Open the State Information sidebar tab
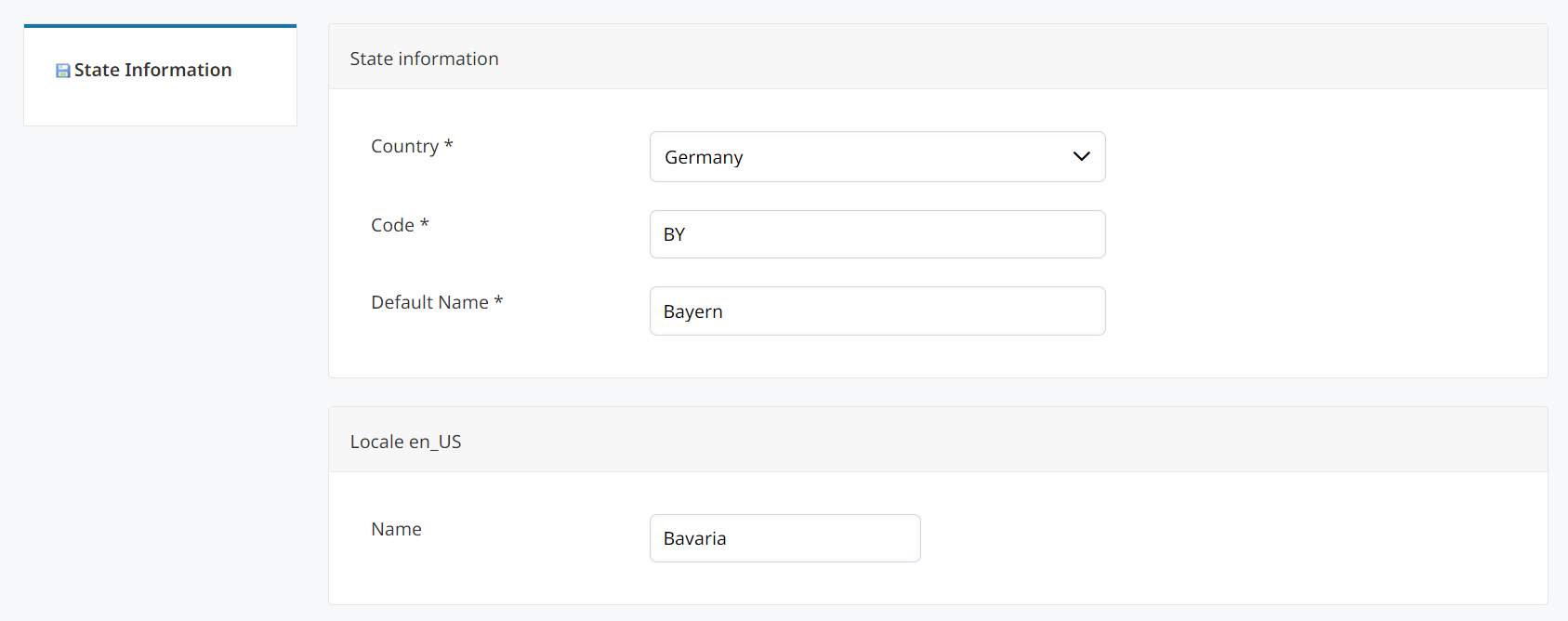This screenshot has height=621, width=1568. [x=153, y=71]
